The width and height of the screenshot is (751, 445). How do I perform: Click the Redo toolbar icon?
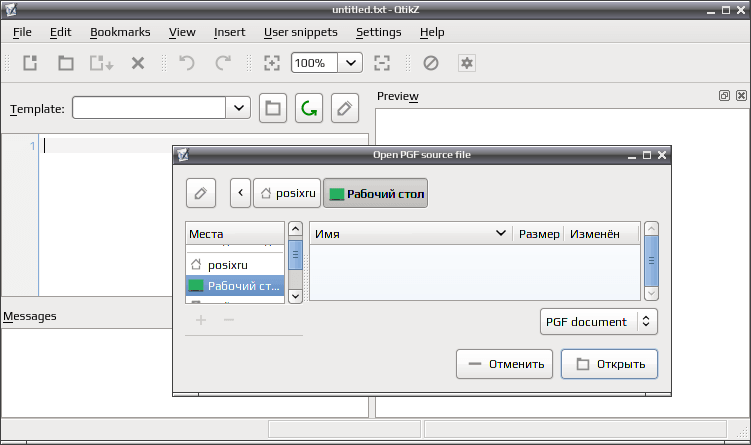point(223,63)
